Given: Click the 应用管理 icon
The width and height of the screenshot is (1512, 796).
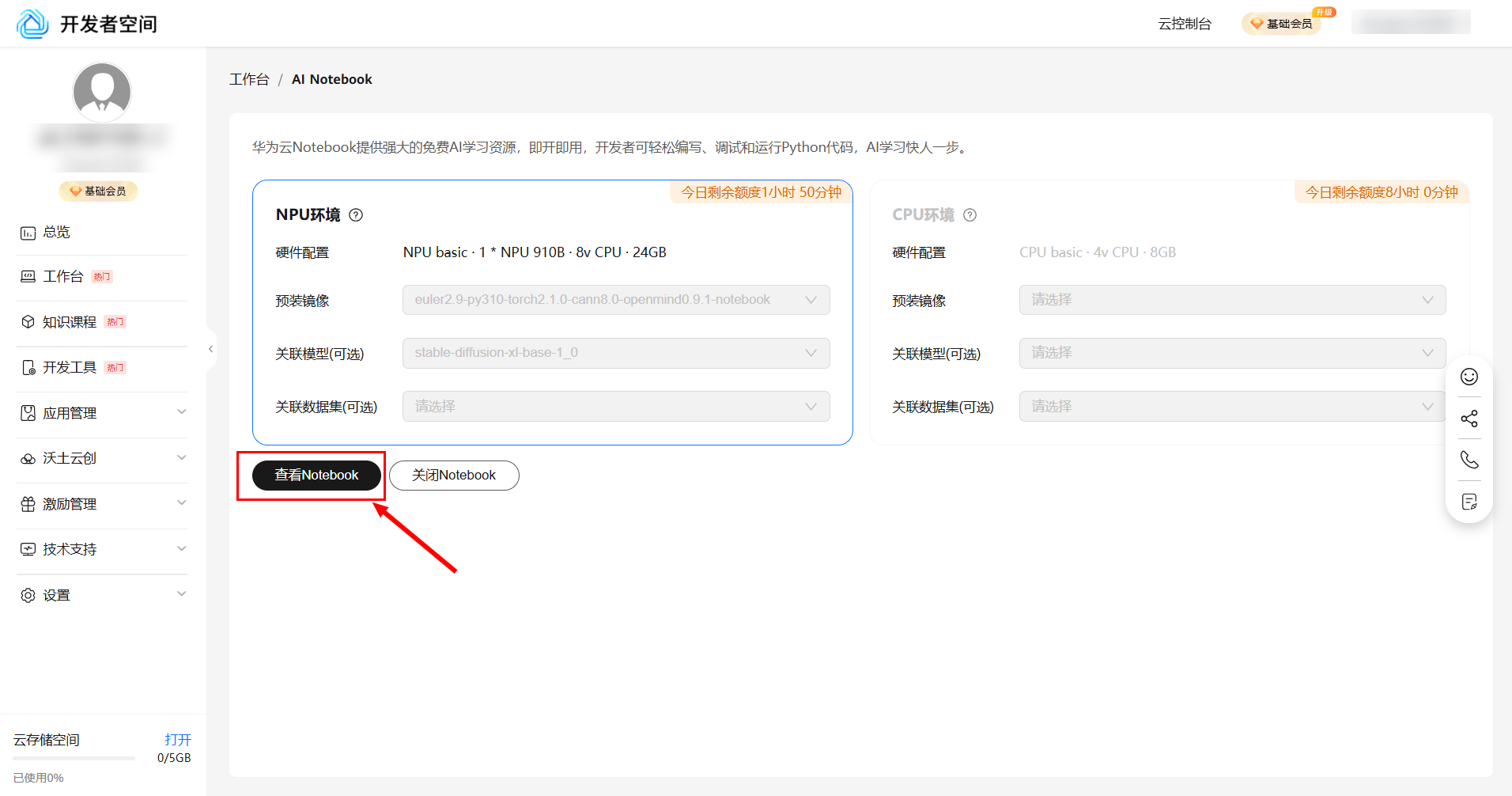Looking at the screenshot, I should pyautogui.click(x=28, y=413).
